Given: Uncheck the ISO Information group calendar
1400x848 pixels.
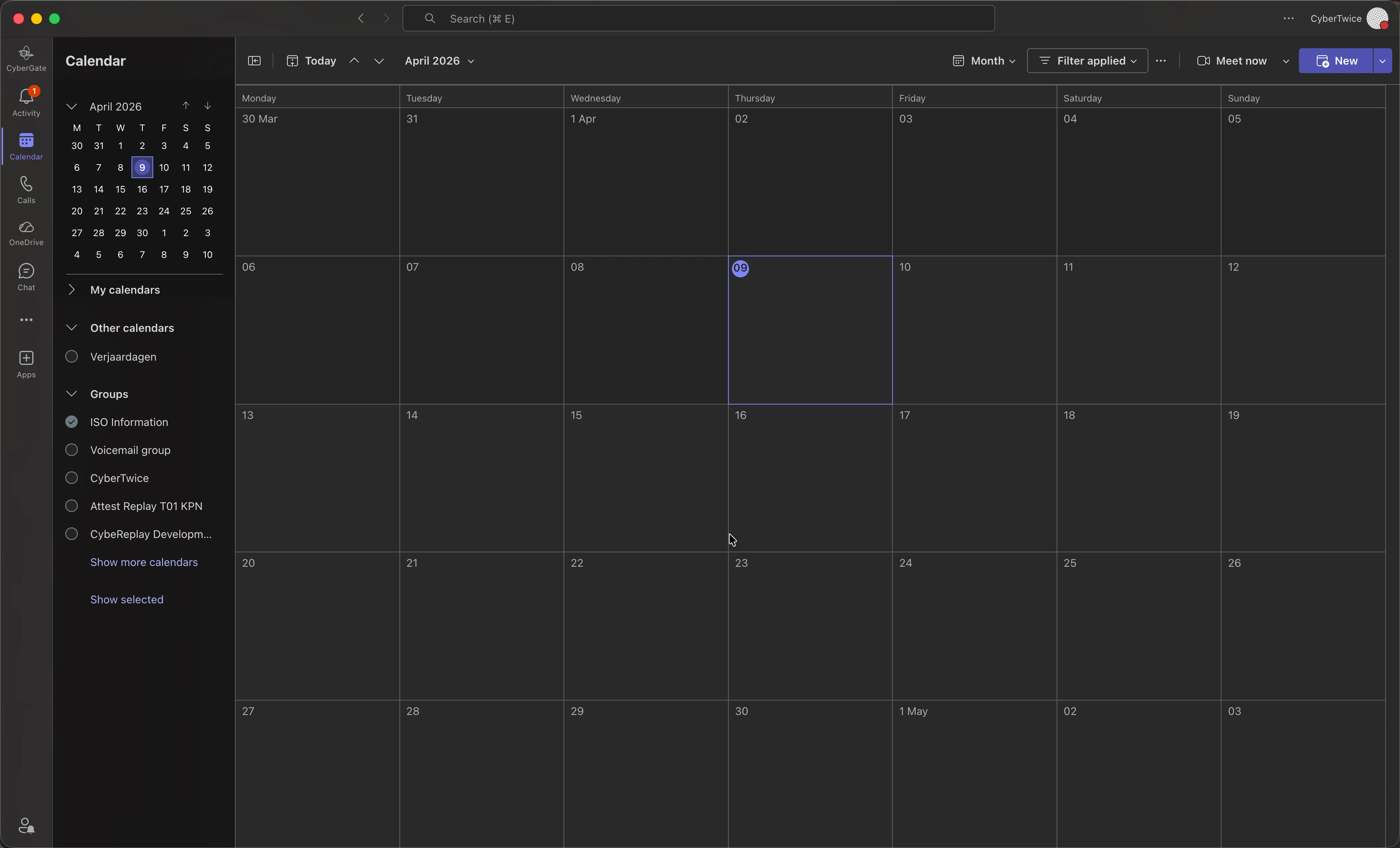Looking at the screenshot, I should (72, 422).
